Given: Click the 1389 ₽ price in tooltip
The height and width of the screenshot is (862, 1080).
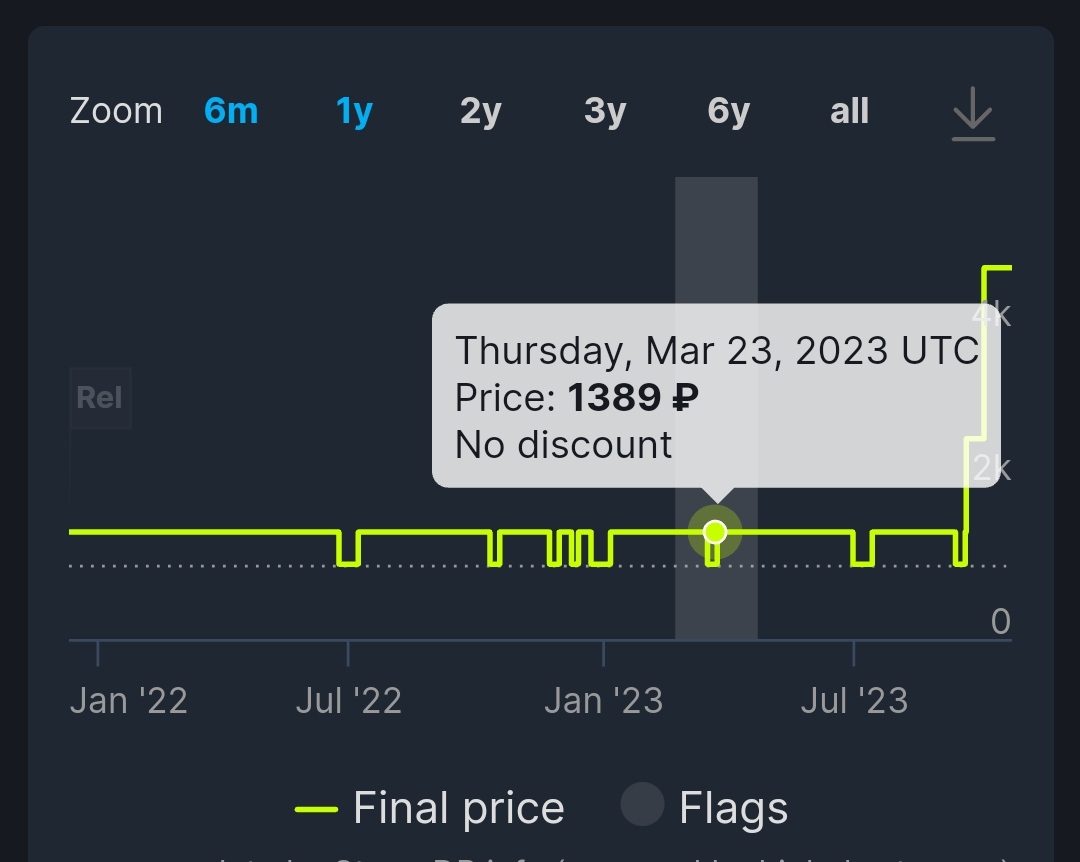Looking at the screenshot, I should [x=633, y=398].
